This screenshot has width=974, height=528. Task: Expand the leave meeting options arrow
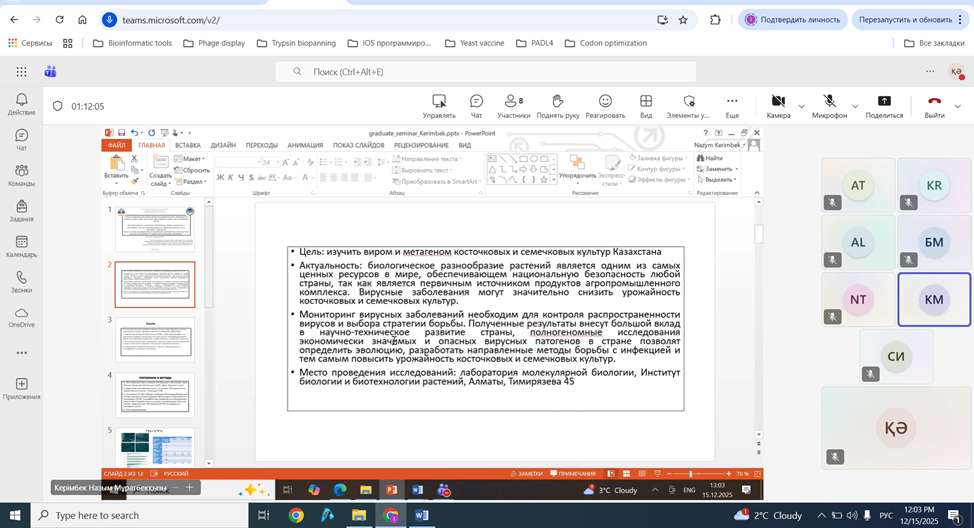coord(958,106)
